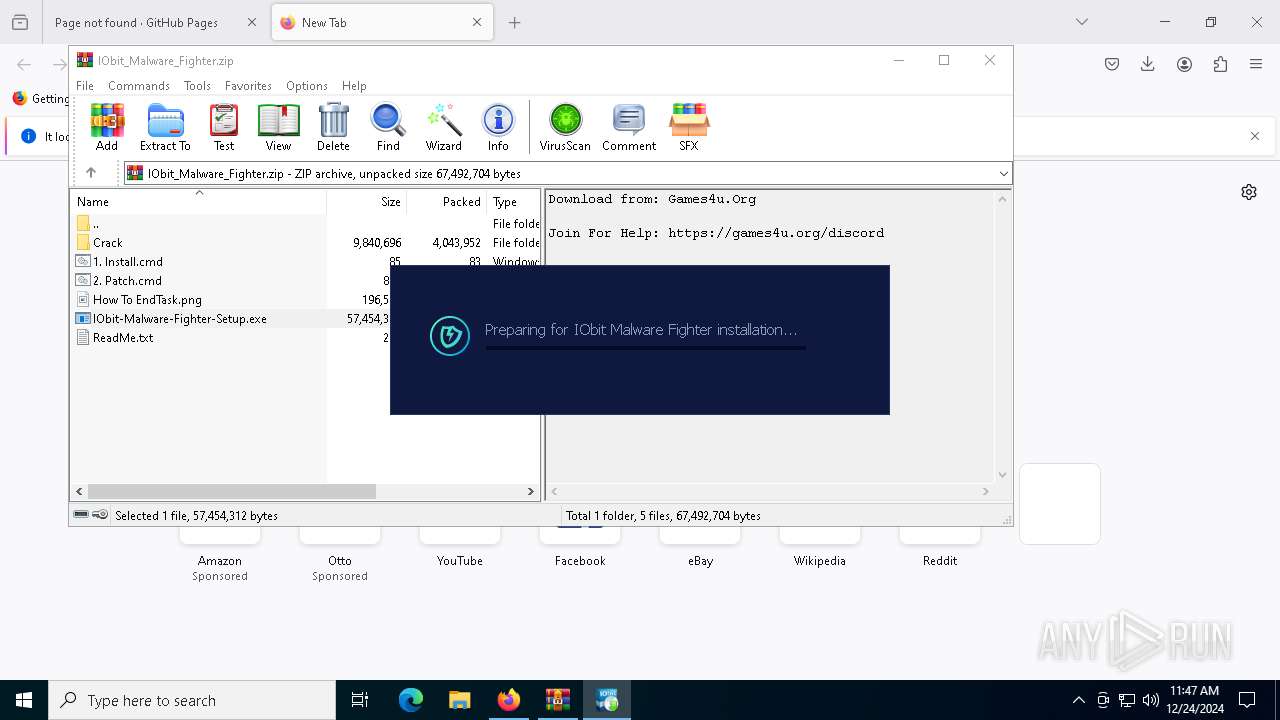Open New Tab personalize gear icon
Viewport: 1280px width, 720px height.
point(1249,192)
